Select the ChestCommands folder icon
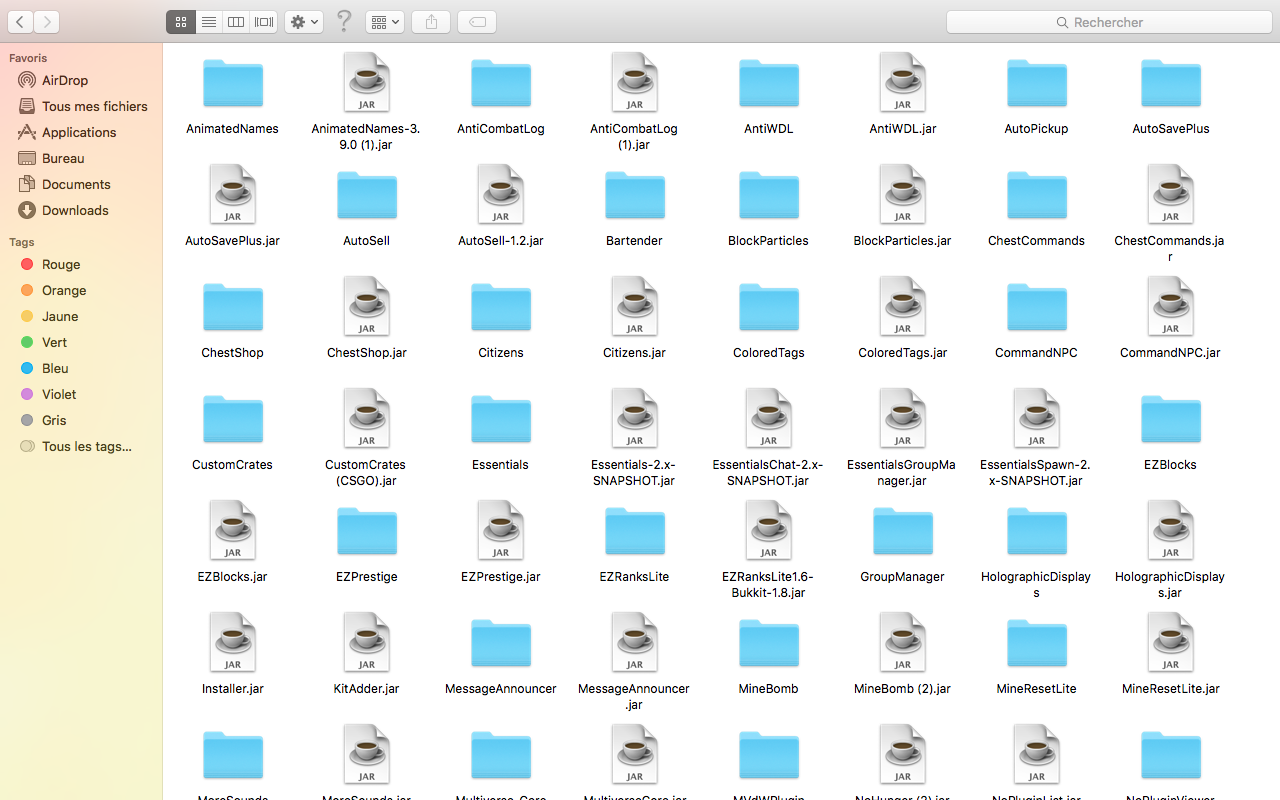This screenshot has height=800, width=1280. [1037, 195]
